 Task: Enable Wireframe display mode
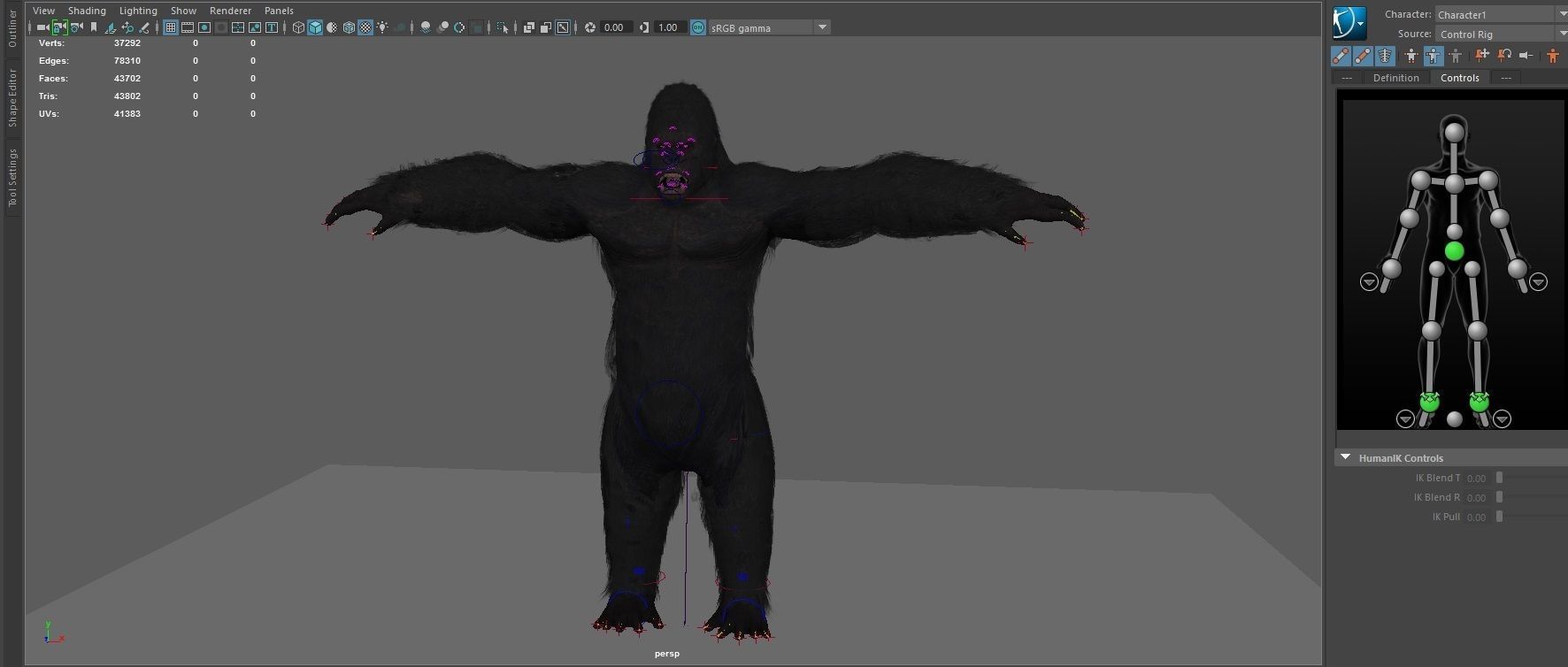[298, 27]
